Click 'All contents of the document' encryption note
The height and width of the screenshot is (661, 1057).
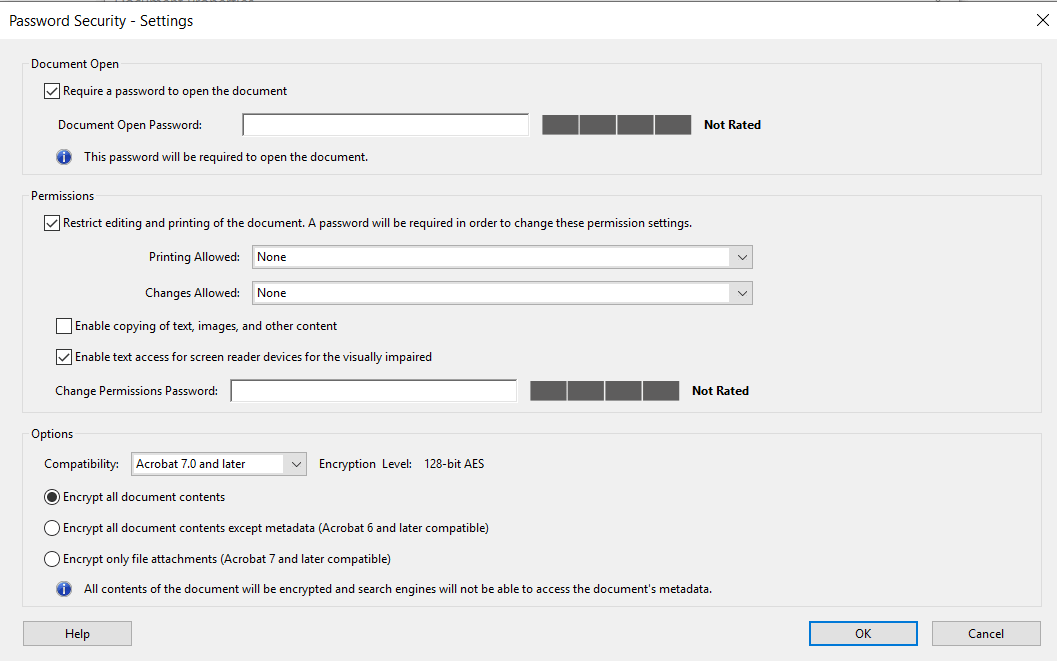pyautogui.click(x=398, y=589)
